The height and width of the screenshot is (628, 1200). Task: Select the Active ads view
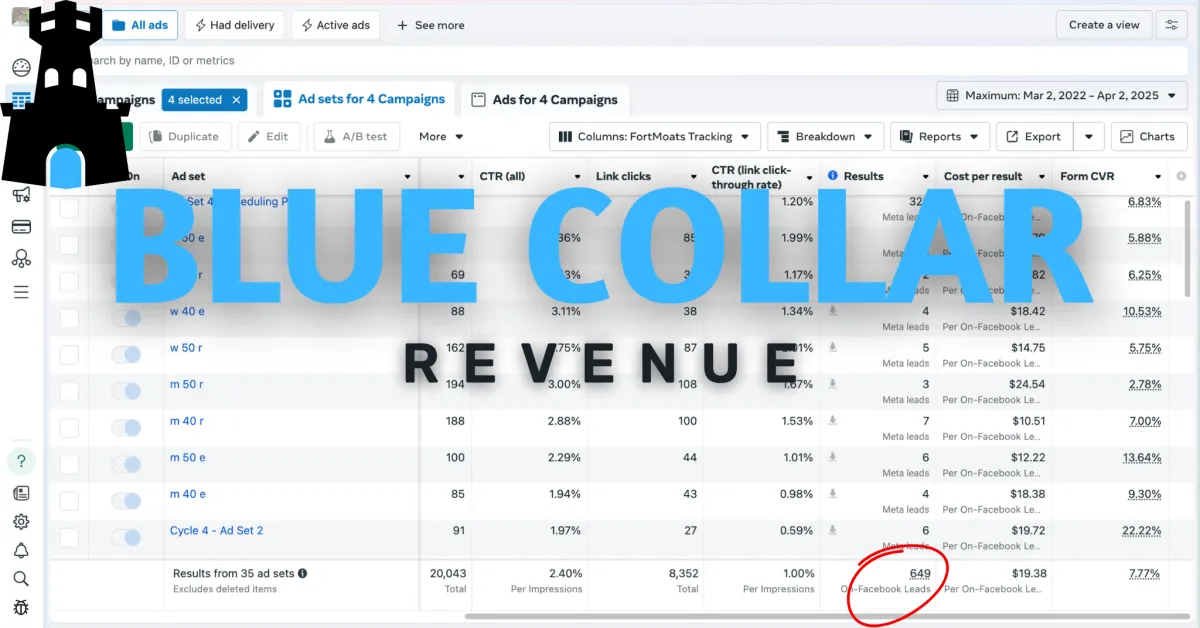coord(337,25)
